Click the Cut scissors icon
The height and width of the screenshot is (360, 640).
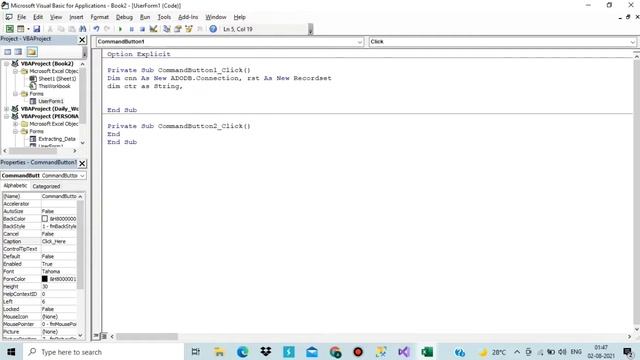(50, 29)
